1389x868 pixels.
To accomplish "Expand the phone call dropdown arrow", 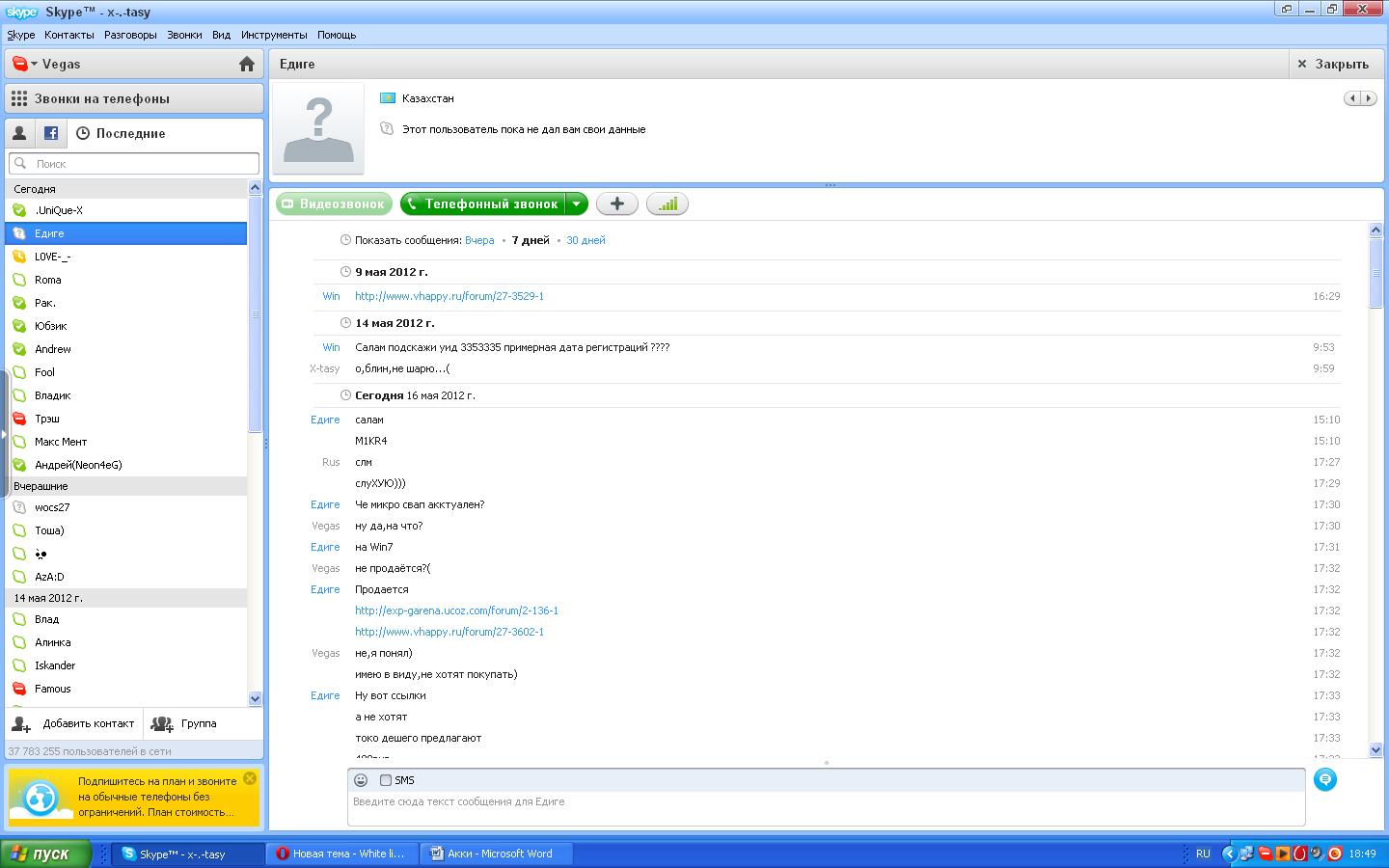I will (x=576, y=203).
